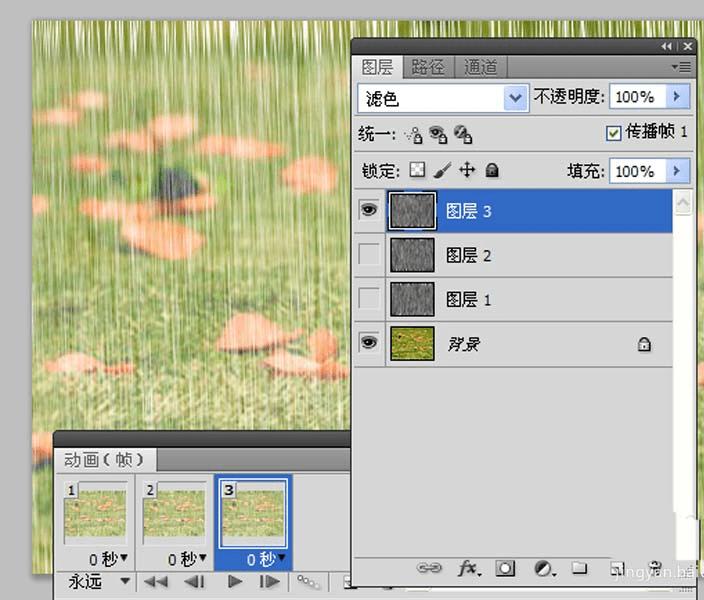Play the animation
Viewport: 704px width, 600px height.
coord(234,582)
